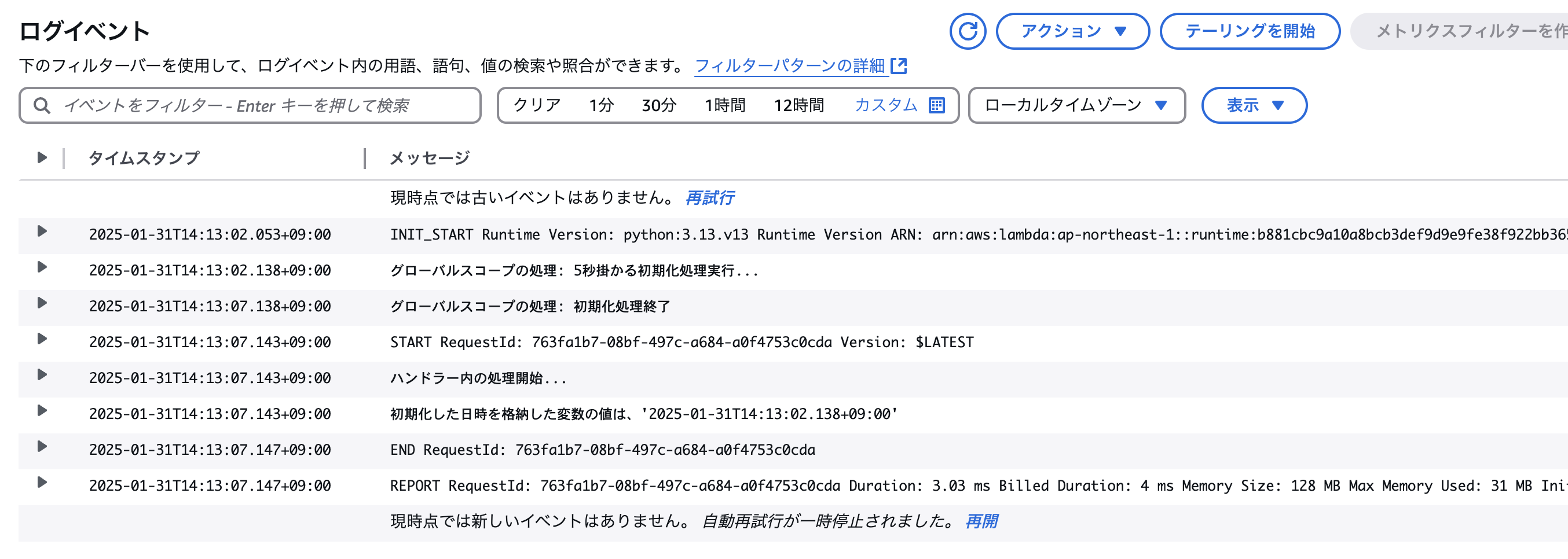The width and height of the screenshot is (1568, 559).
Task: Select 1時間 time range
Action: 724,105
